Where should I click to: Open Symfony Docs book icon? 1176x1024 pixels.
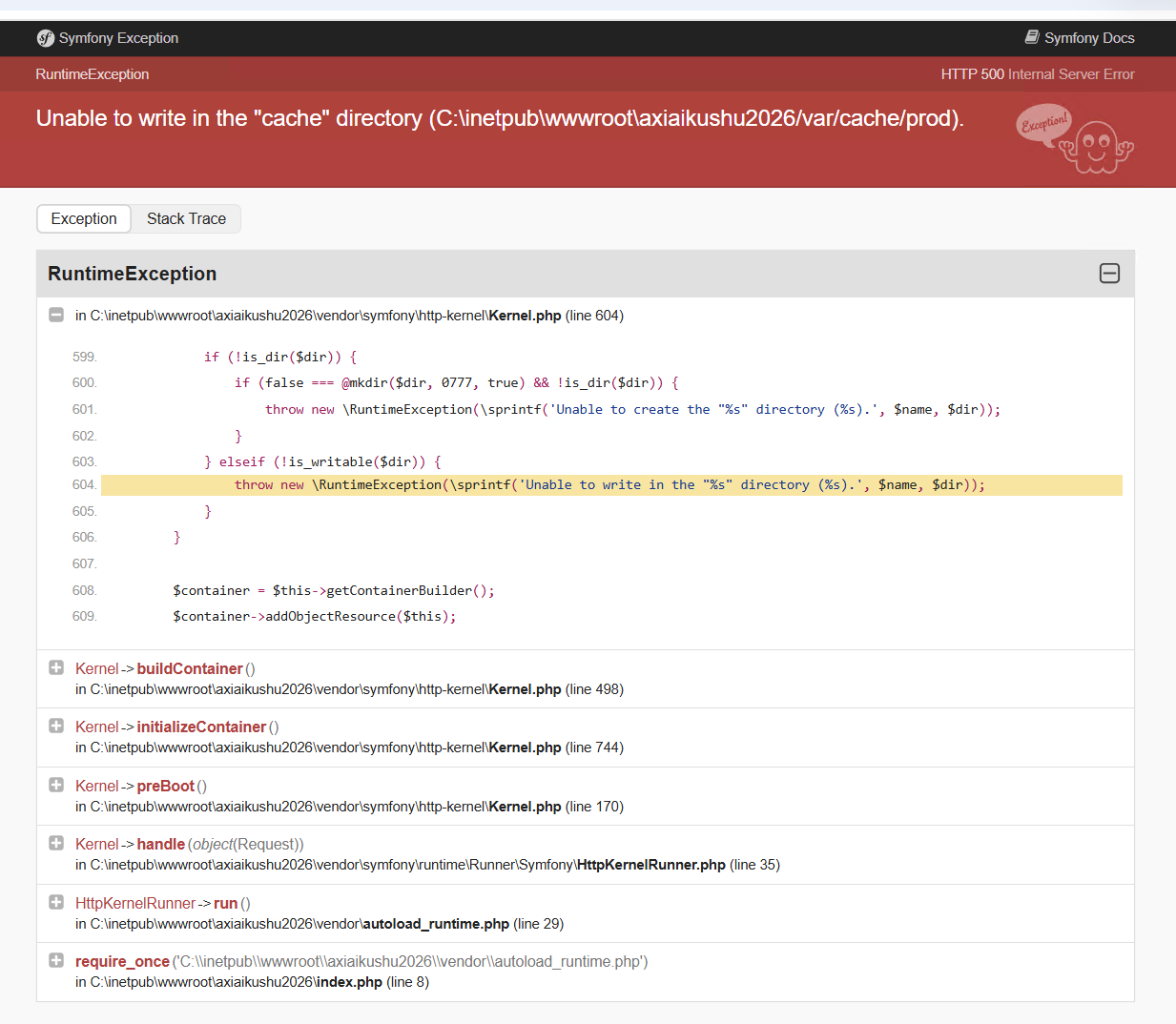pyautogui.click(x=1031, y=37)
